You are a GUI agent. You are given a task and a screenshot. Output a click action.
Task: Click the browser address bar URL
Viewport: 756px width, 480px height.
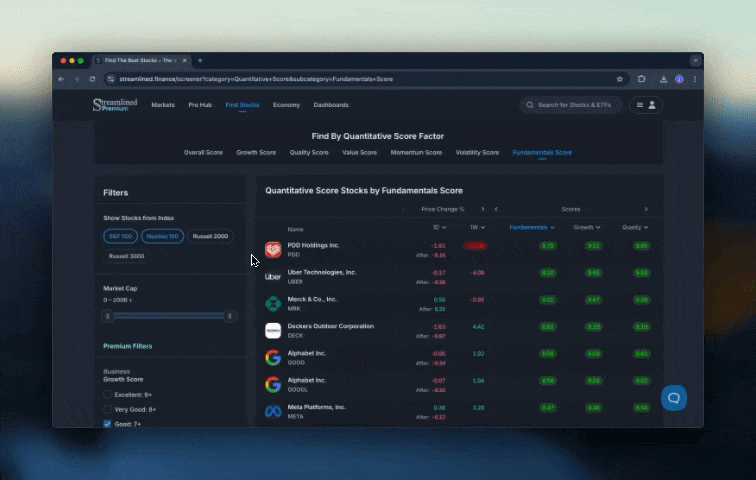click(256, 79)
